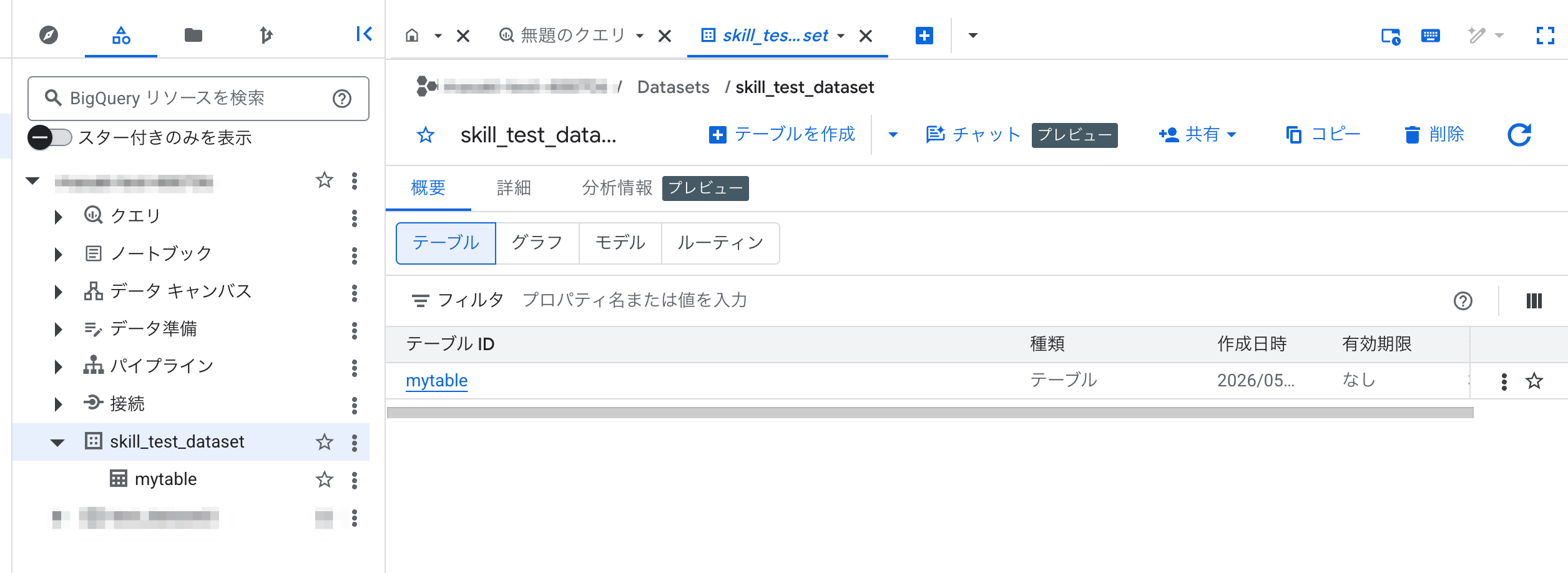This screenshot has width=1568, height=573.
Task: Enter full screen mode
Action: [1546, 36]
